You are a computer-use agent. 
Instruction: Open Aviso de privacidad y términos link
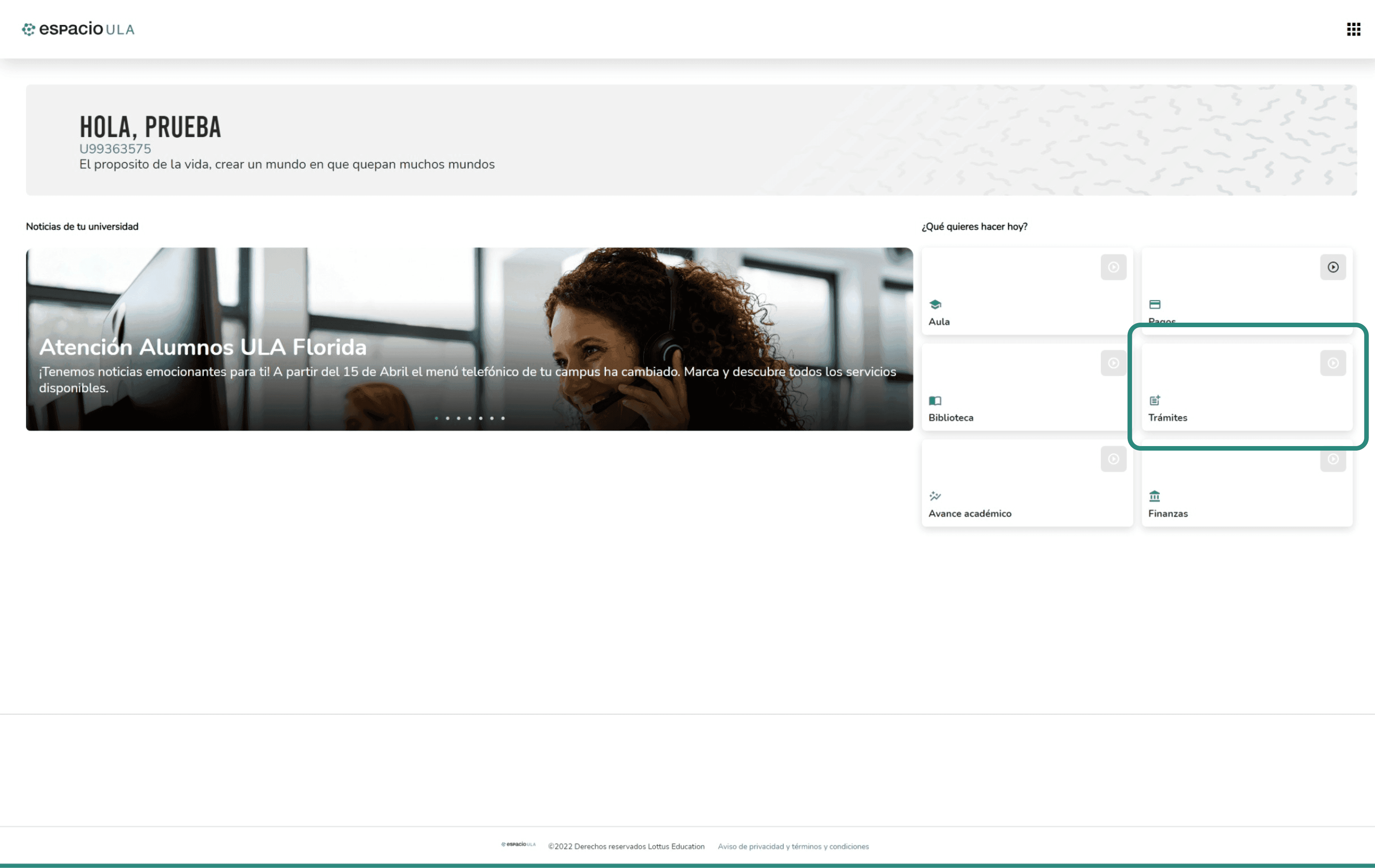792,846
